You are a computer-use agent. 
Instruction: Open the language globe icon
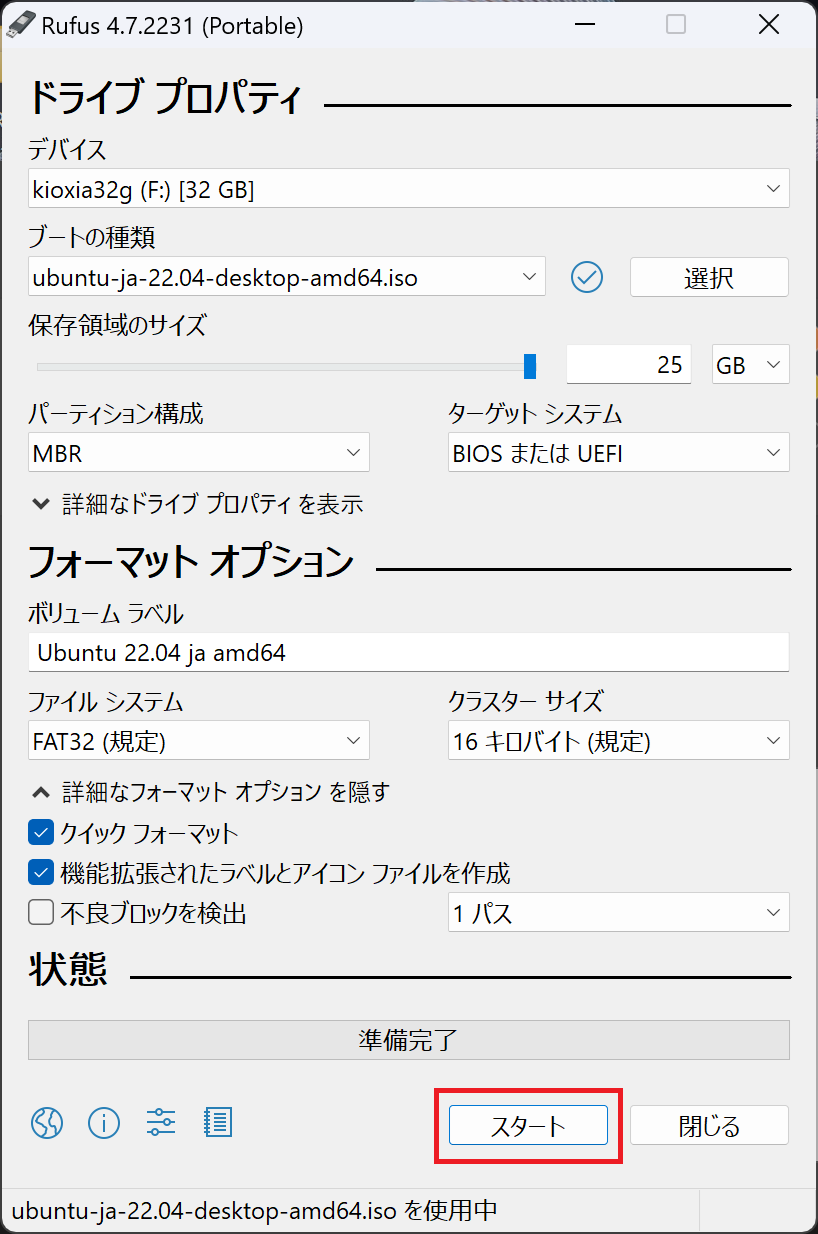pos(47,1123)
